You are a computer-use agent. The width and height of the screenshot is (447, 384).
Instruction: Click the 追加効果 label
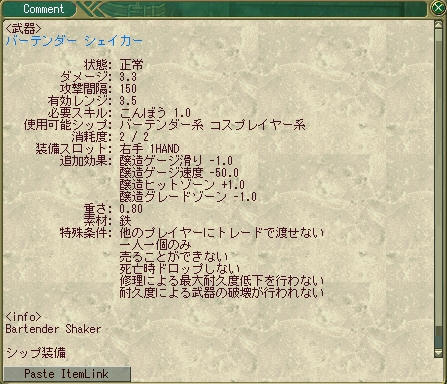click(x=86, y=161)
